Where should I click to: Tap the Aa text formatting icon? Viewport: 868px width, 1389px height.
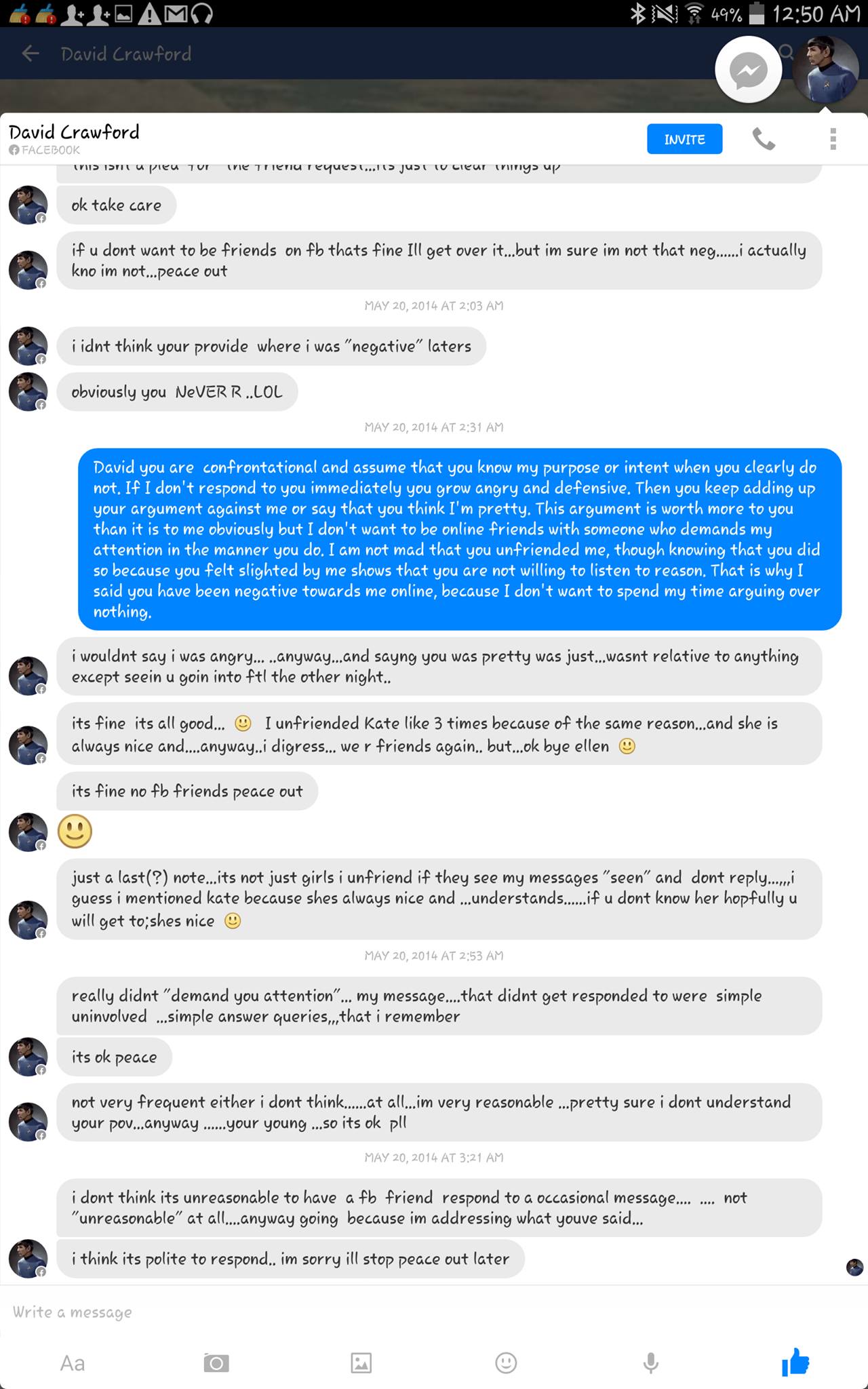coord(73,1363)
